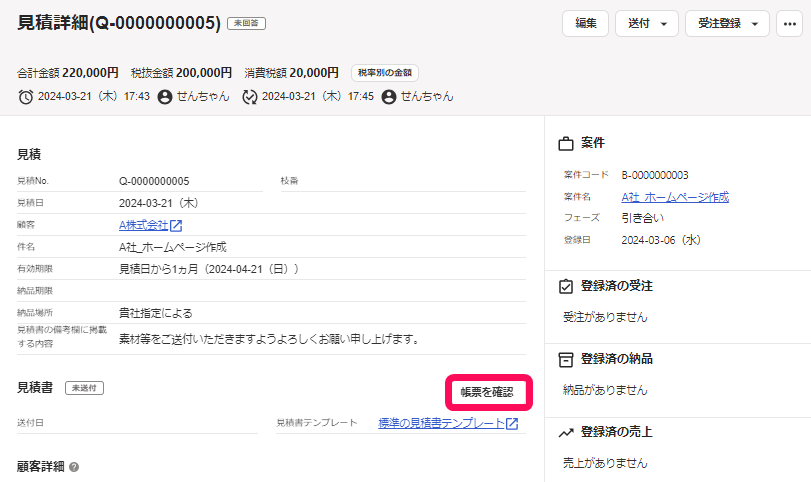This screenshot has height=482, width=811.
Task: Click the 帳票を確認 button
Action: (x=487, y=392)
